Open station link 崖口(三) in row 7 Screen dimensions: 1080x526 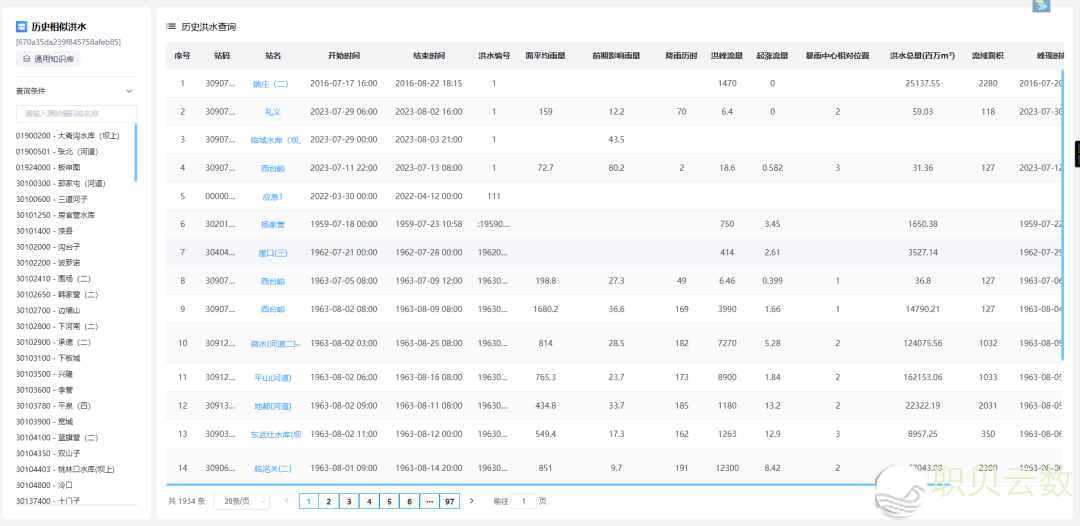(x=273, y=253)
